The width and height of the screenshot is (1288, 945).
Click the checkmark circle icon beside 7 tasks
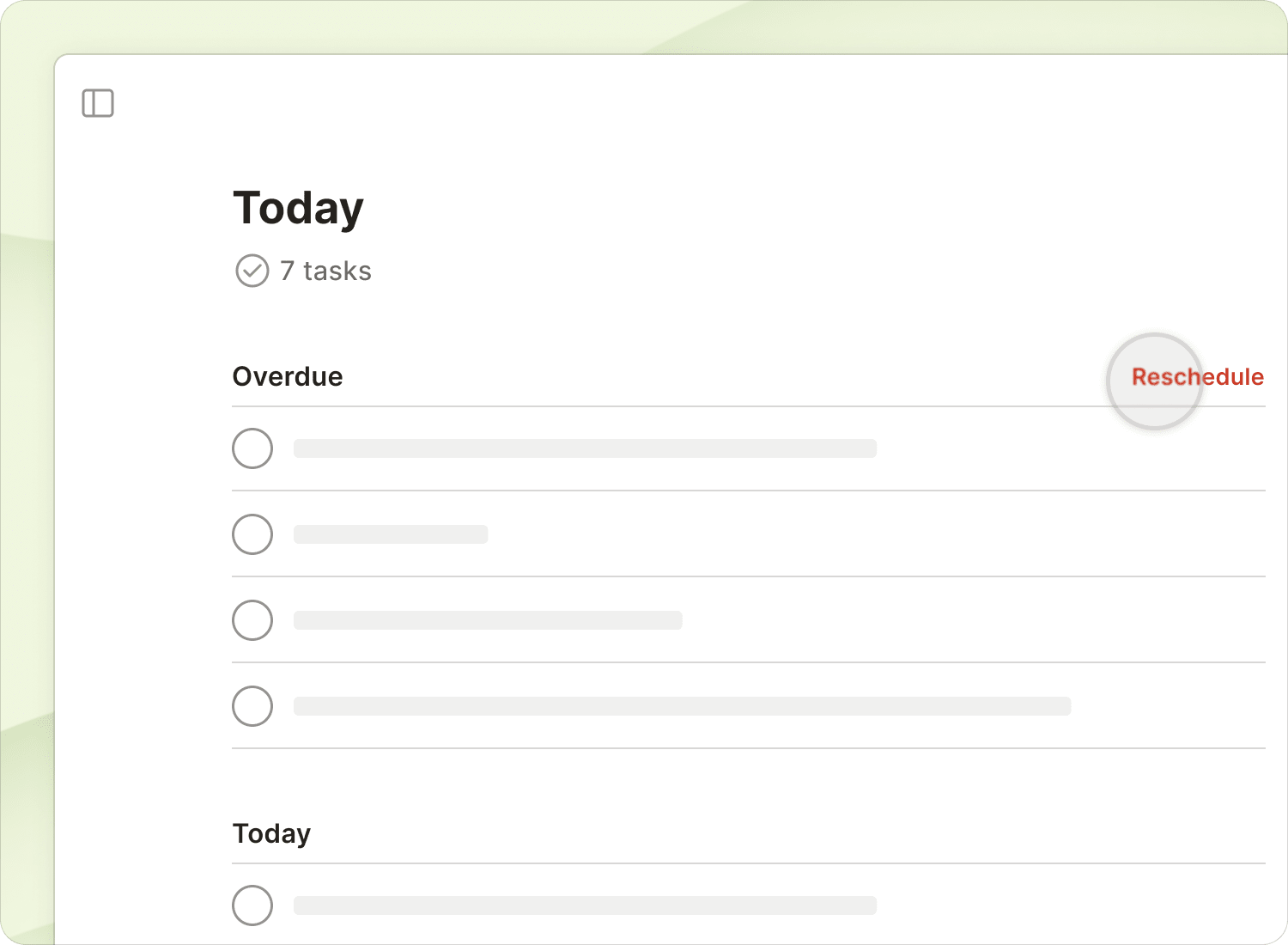[x=252, y=271]
